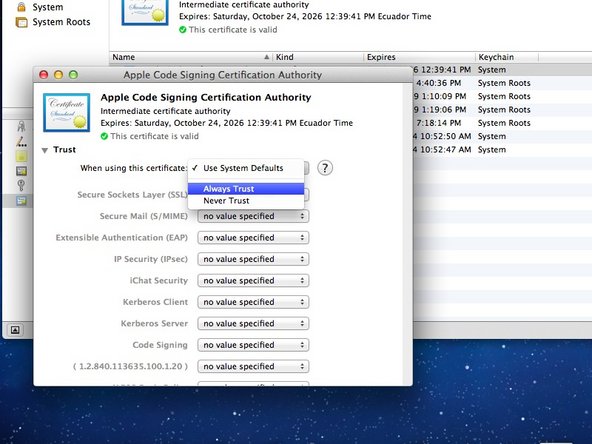
Task: Sort the list by the Keychain column header
Action: click(x=507, y=57)
